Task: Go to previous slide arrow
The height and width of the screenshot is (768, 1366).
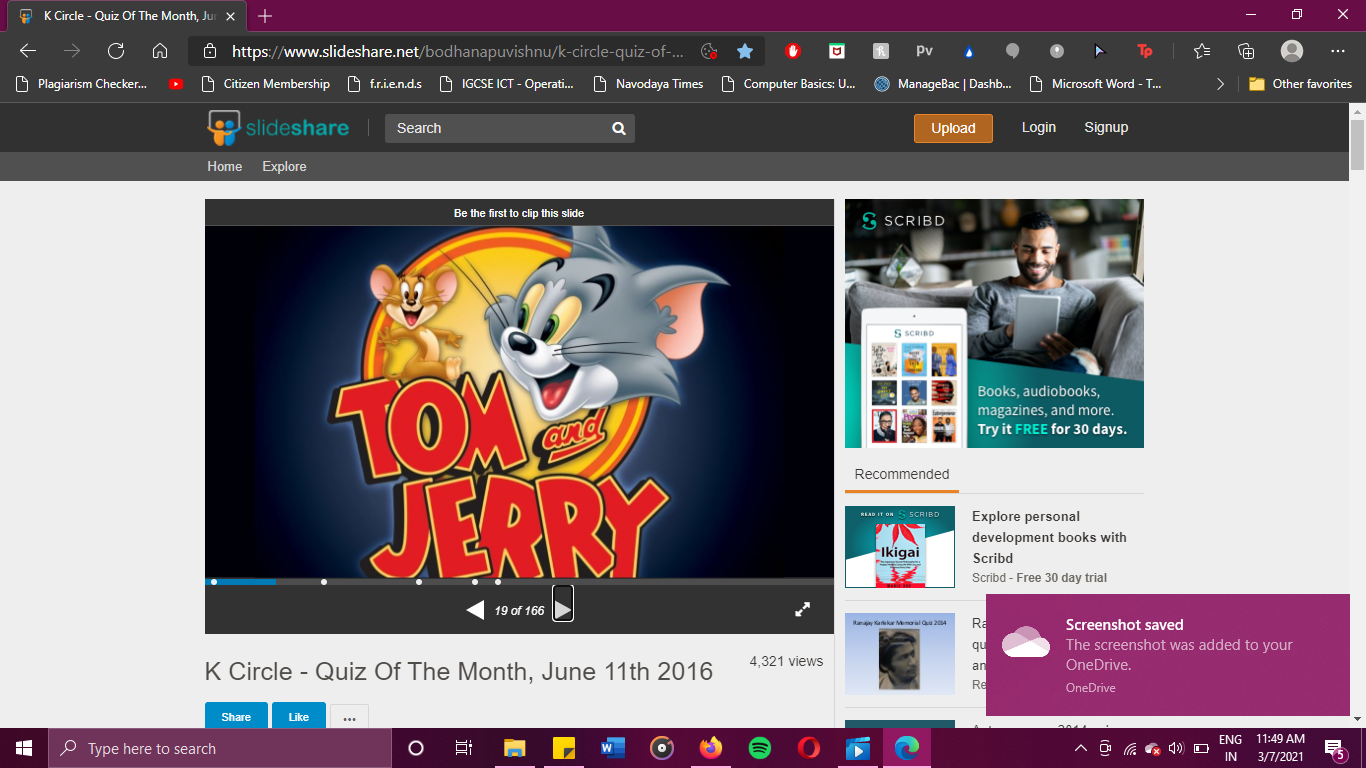Action: (x=476, y=610)
